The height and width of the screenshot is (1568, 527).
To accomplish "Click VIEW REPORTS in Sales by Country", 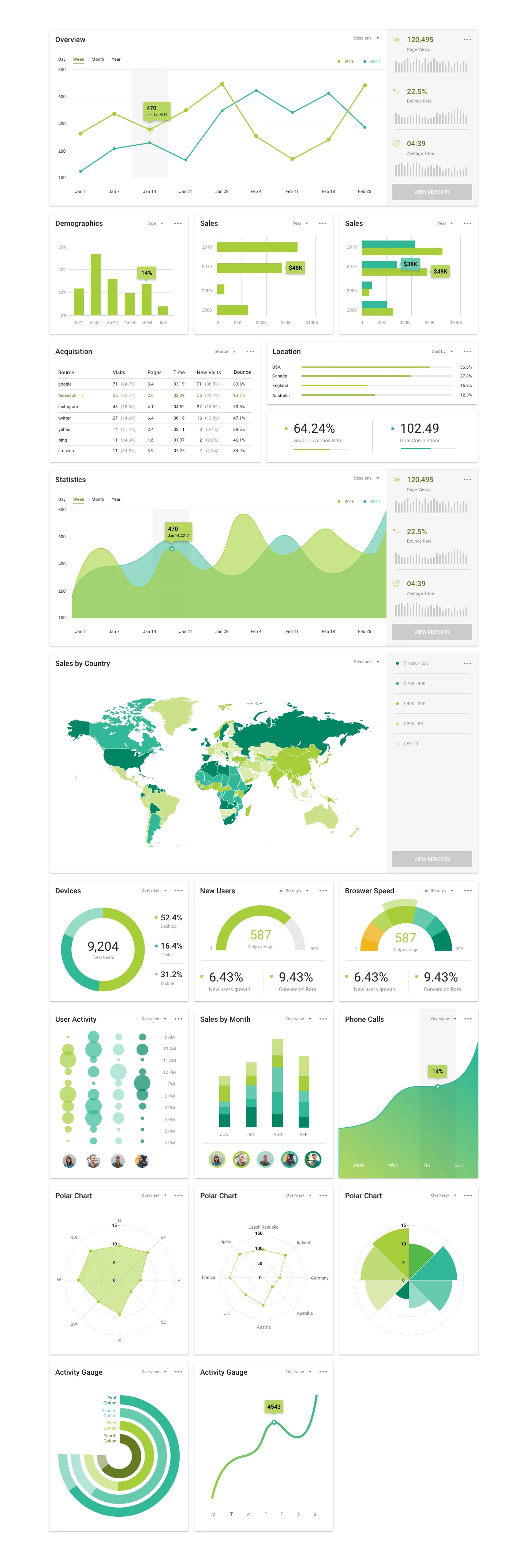I will (x=432, y=860).
